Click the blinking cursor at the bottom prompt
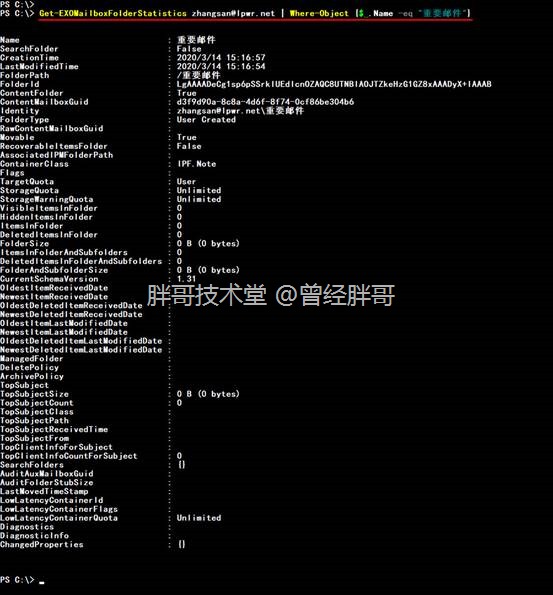The width and height of the screenshot is (553, 595). (x=42, y=582)
